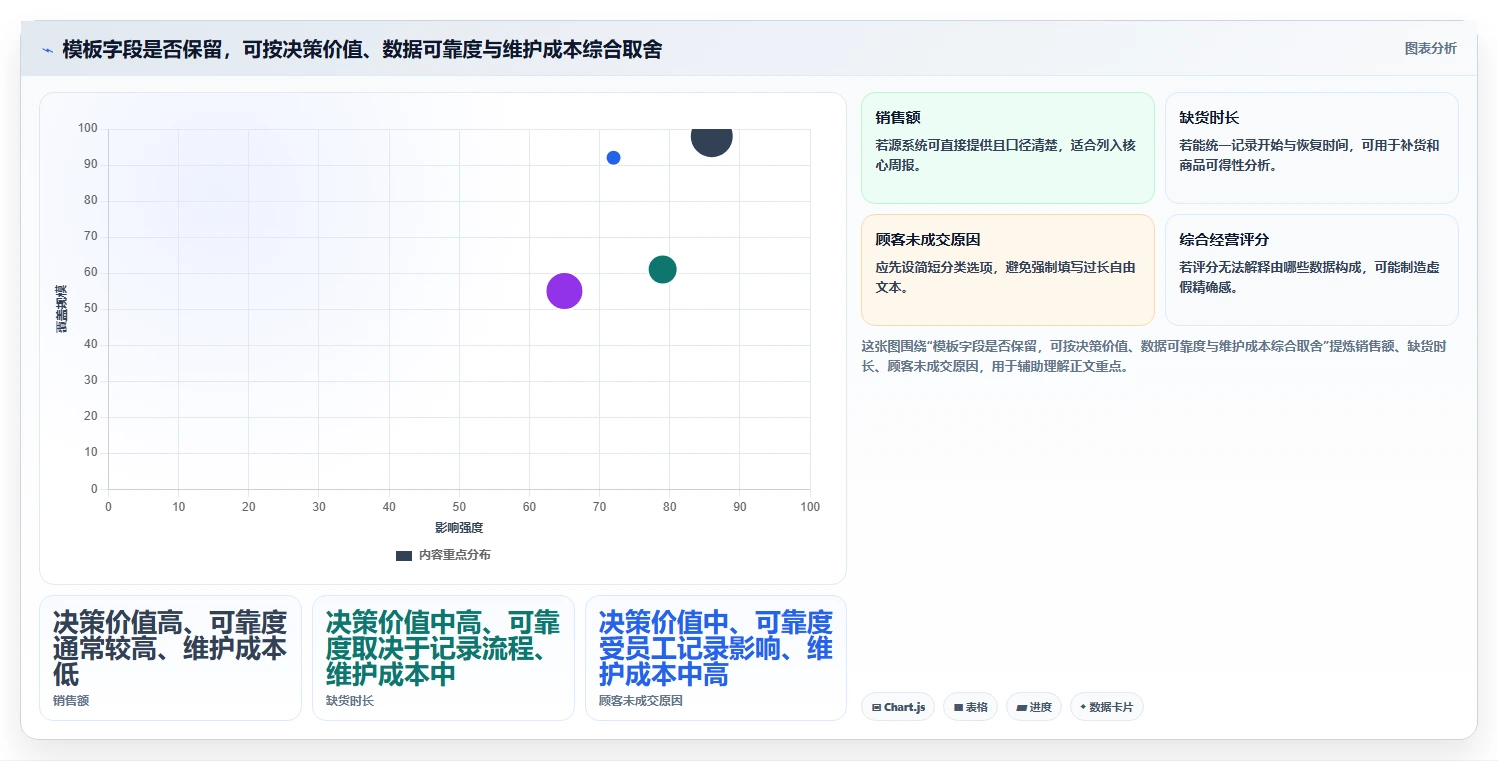Open the 缺货时长 info card
This screenshot has width=1498, height=761.
tap(1311, 148)
